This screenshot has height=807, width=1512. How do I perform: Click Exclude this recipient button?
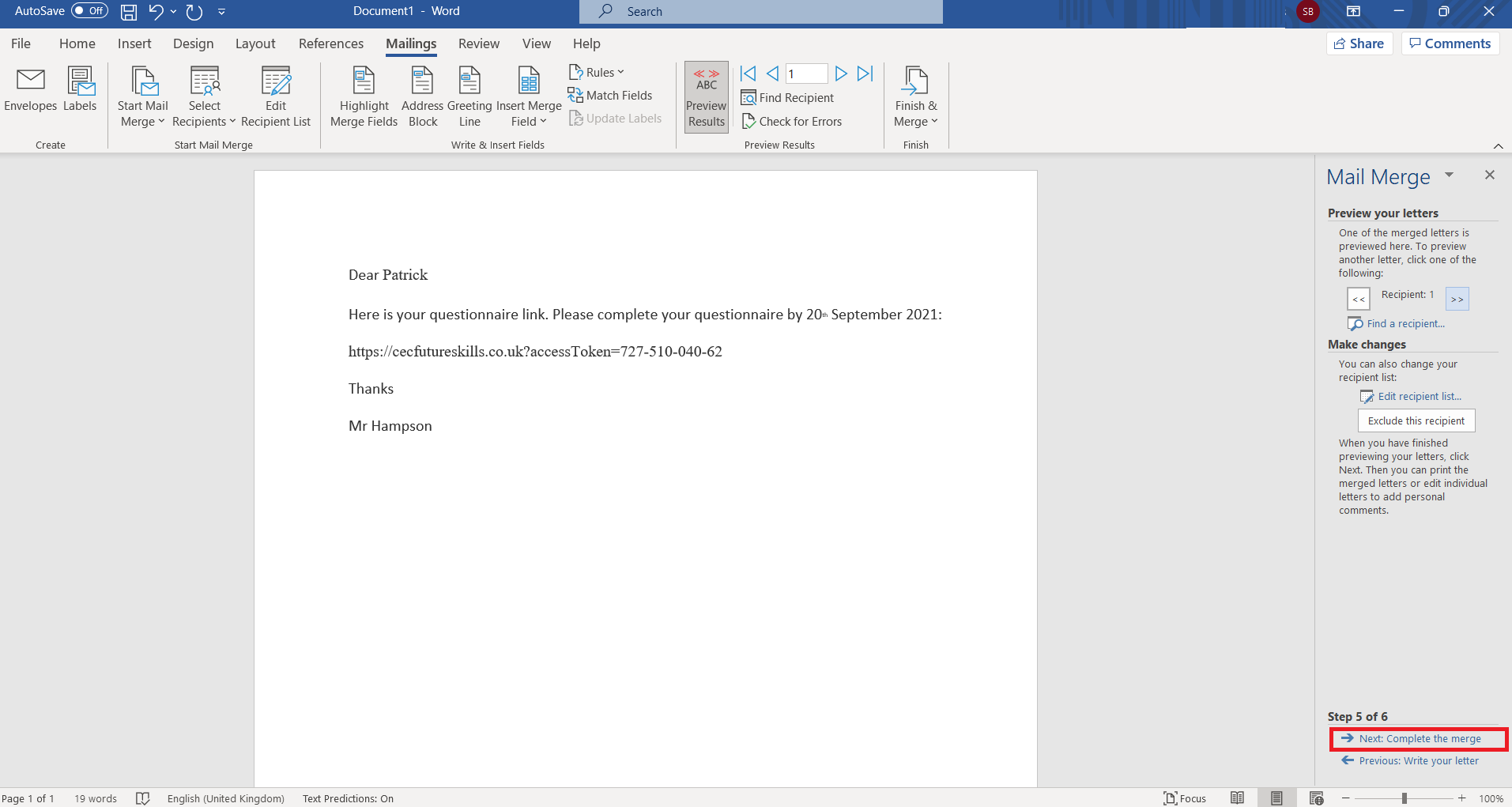1416,420
